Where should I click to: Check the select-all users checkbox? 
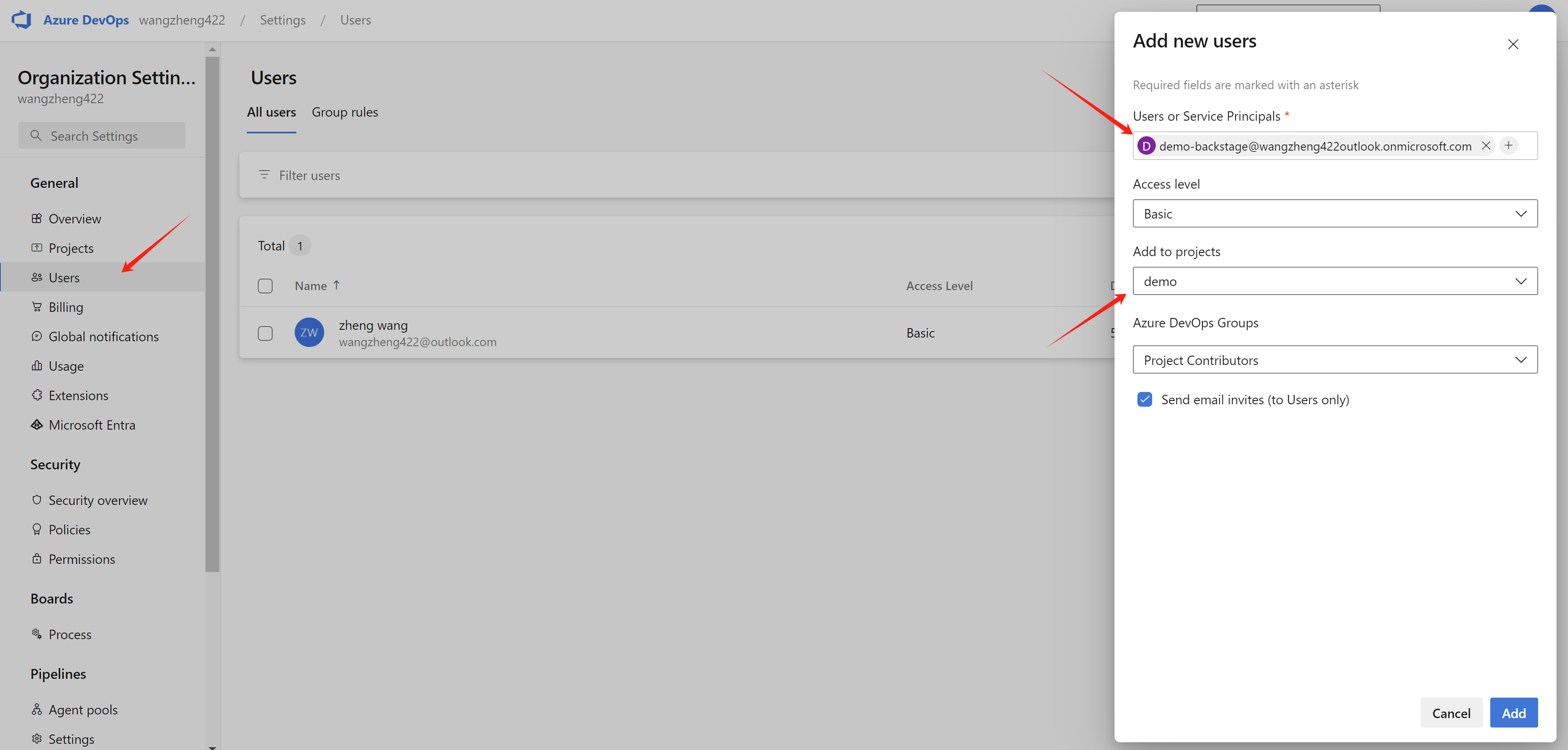click(x=265, y=286)
